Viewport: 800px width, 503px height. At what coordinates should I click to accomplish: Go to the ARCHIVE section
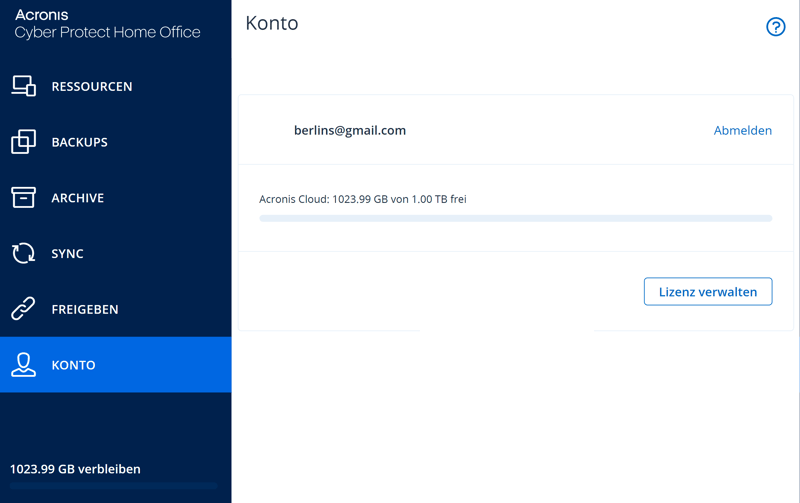pos(115,197)
